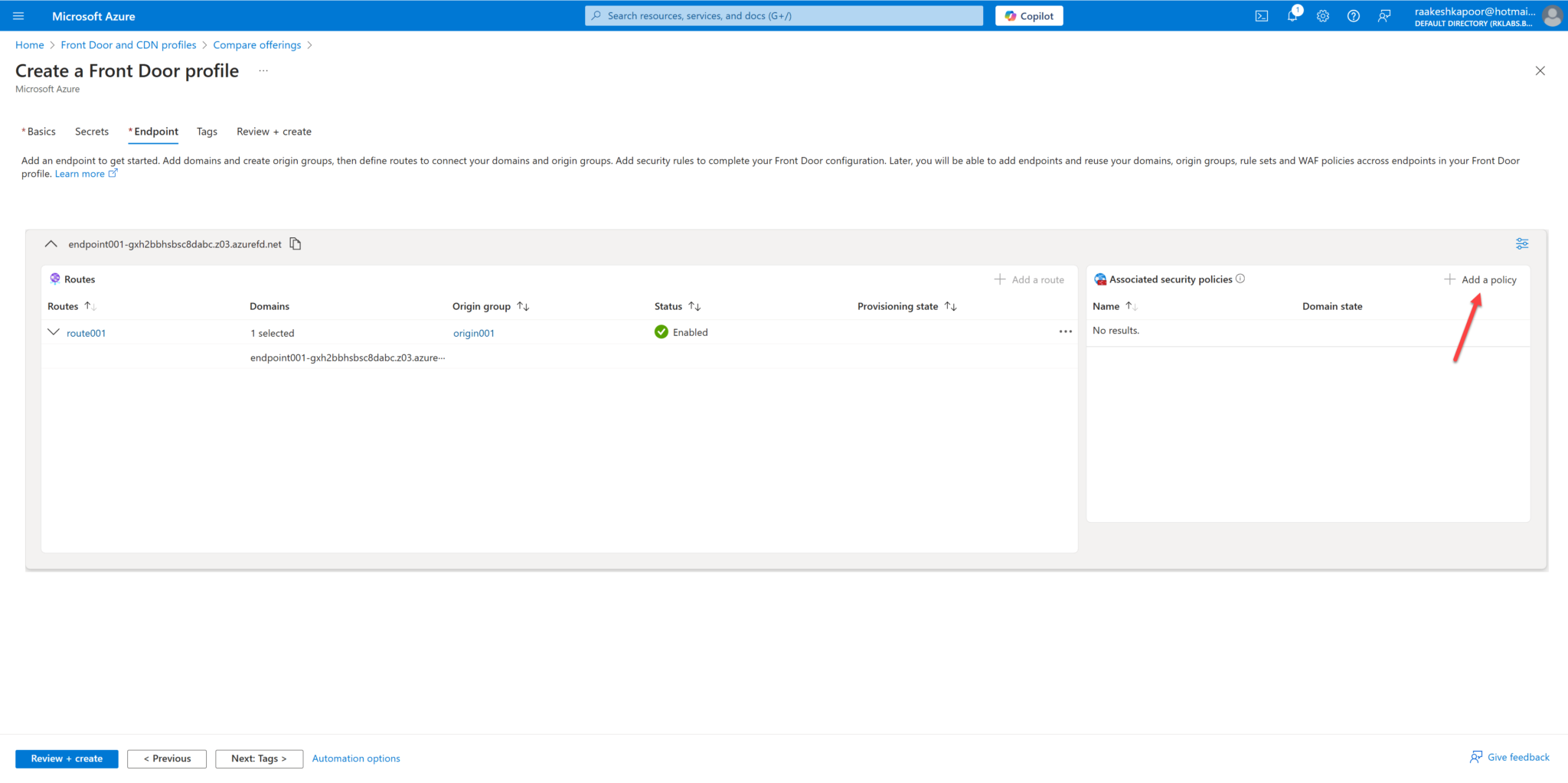Copy the endpoint001 hostname

click(295, 243)
